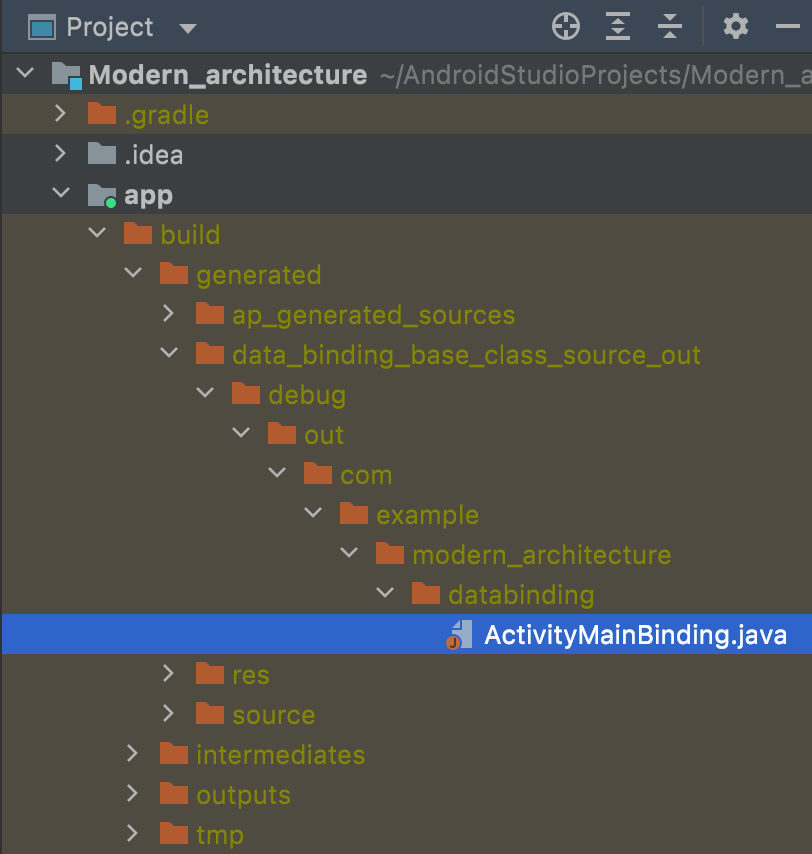
Task: Click the gray .idea folder icon
Action: (102, 154)
